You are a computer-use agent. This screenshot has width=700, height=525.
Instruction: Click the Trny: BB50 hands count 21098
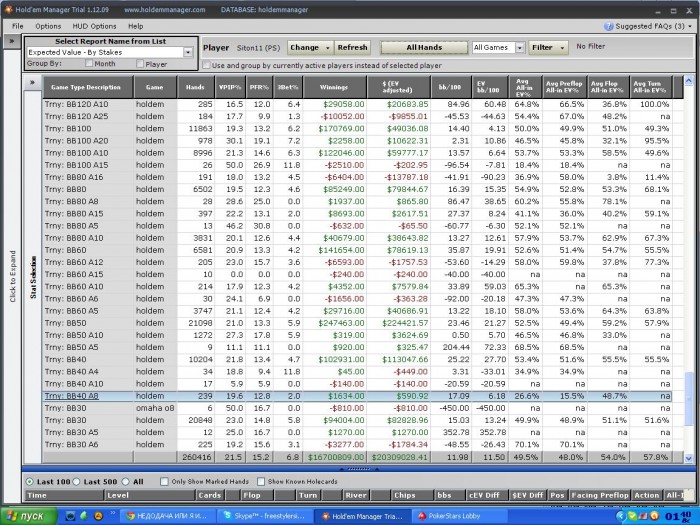pos(200,323)
